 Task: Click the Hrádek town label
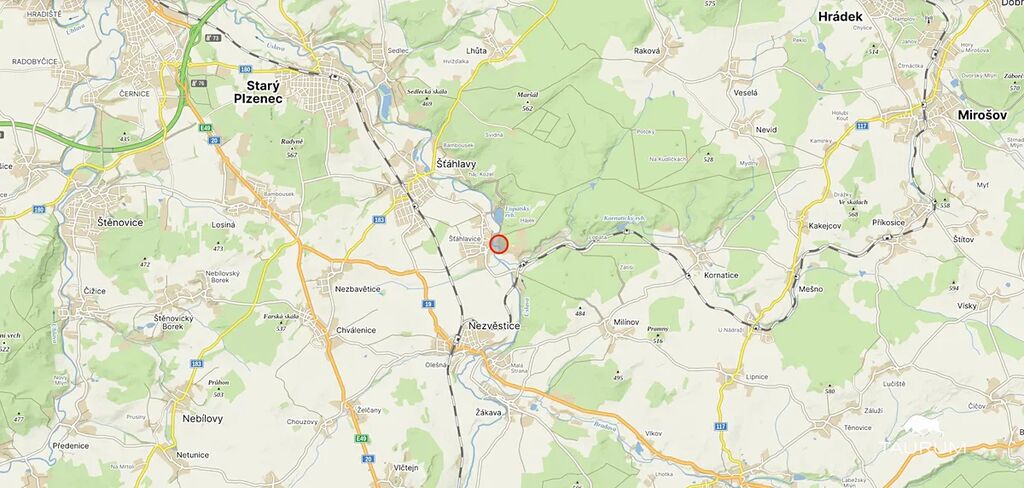[x=840, y=17]
